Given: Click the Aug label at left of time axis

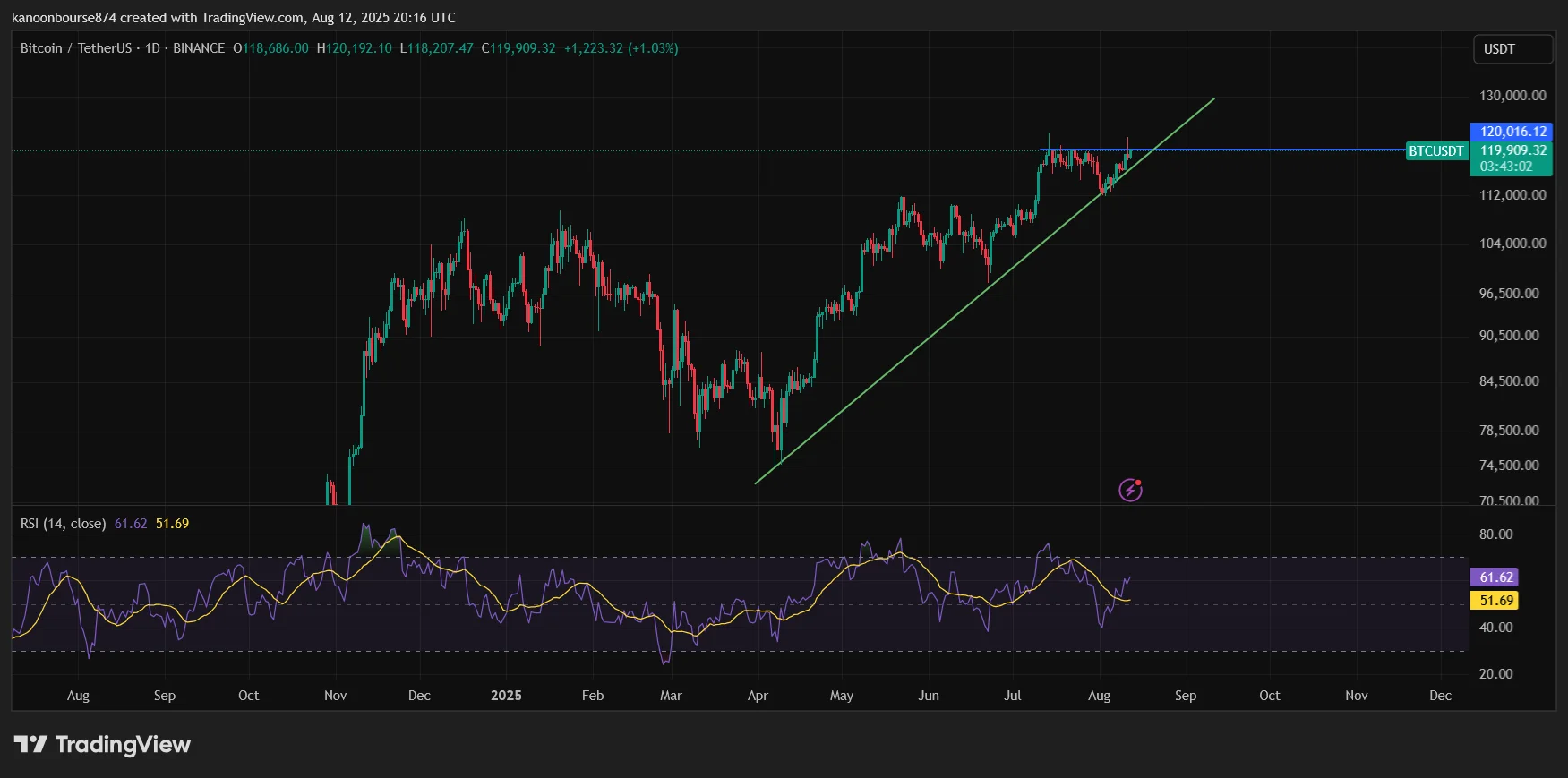Looking at the screenshot, I should coord(78,696).
